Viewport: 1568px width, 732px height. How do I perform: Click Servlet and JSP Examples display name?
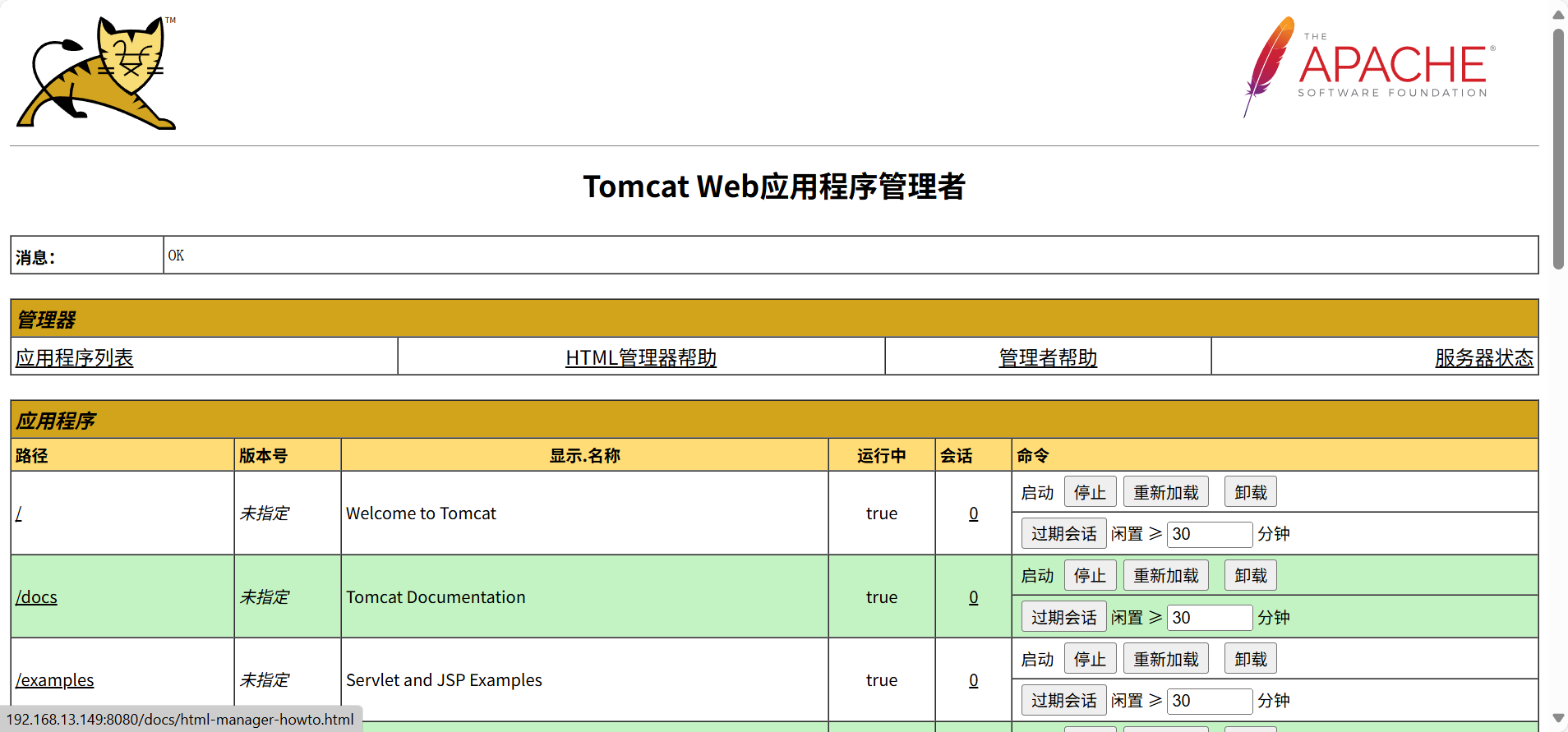click(x=444, y=680)
